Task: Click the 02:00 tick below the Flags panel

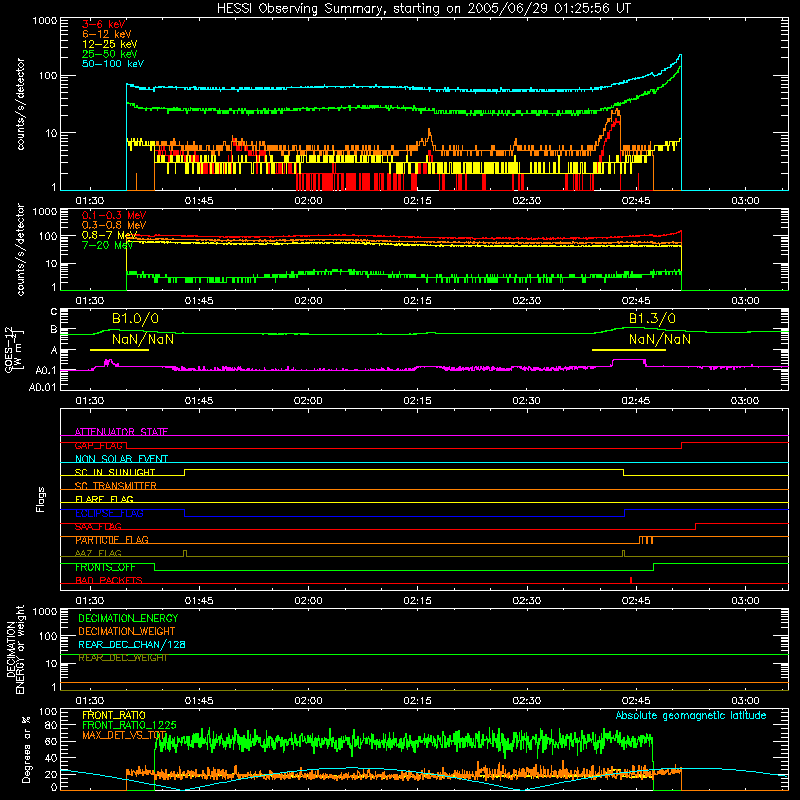Action: 308,601
